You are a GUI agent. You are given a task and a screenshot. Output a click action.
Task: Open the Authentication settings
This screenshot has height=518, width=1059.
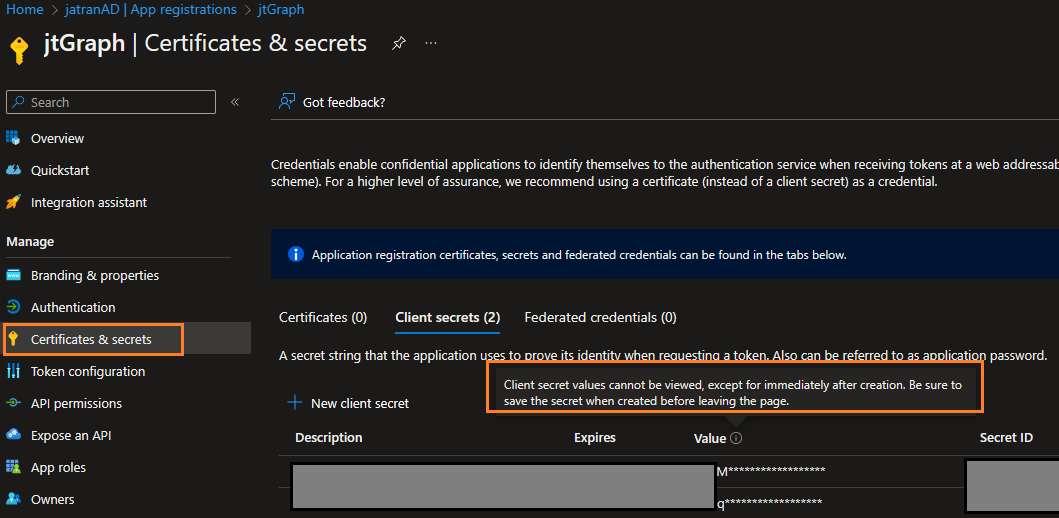tap(73, 307)
